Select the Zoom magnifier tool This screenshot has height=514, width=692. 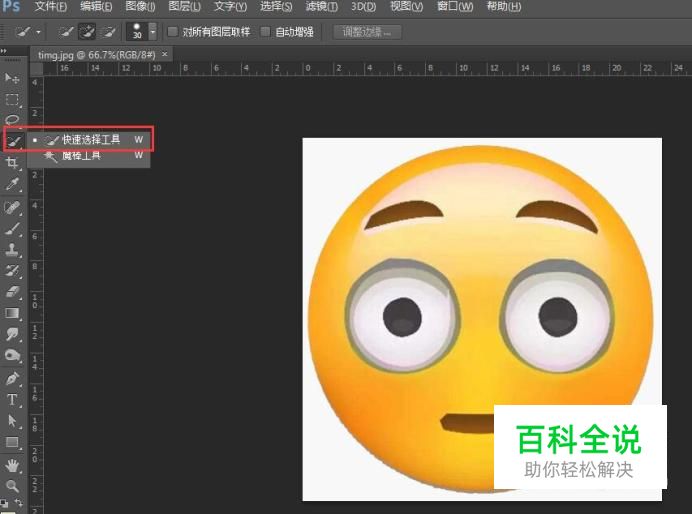[x=12, y=485]
